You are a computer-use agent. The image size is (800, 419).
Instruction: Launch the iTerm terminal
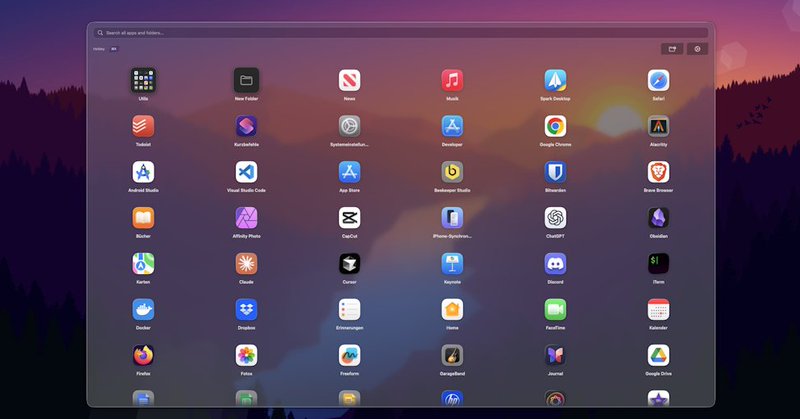659,264
